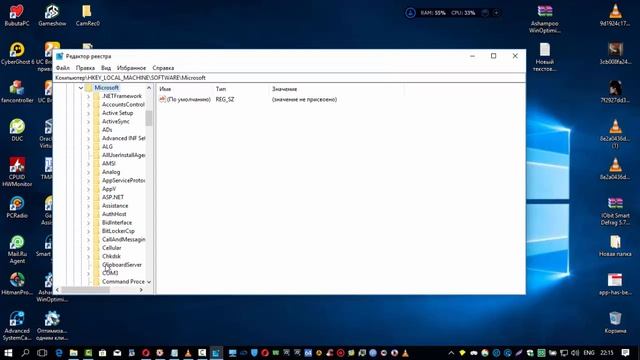Image resolution: width=640 pixels, height=360 pixels.
Task: Select the (По умолчанию) value entry
Action: (x=185, y=99)
